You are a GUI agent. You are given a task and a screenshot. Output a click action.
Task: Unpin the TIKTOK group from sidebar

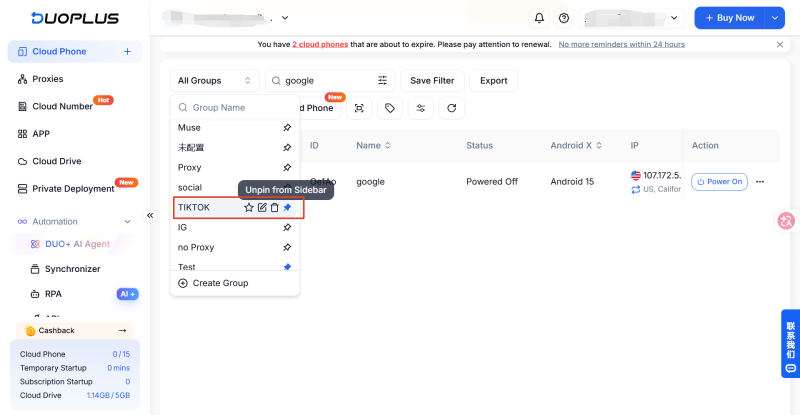(x=287, y=207)
